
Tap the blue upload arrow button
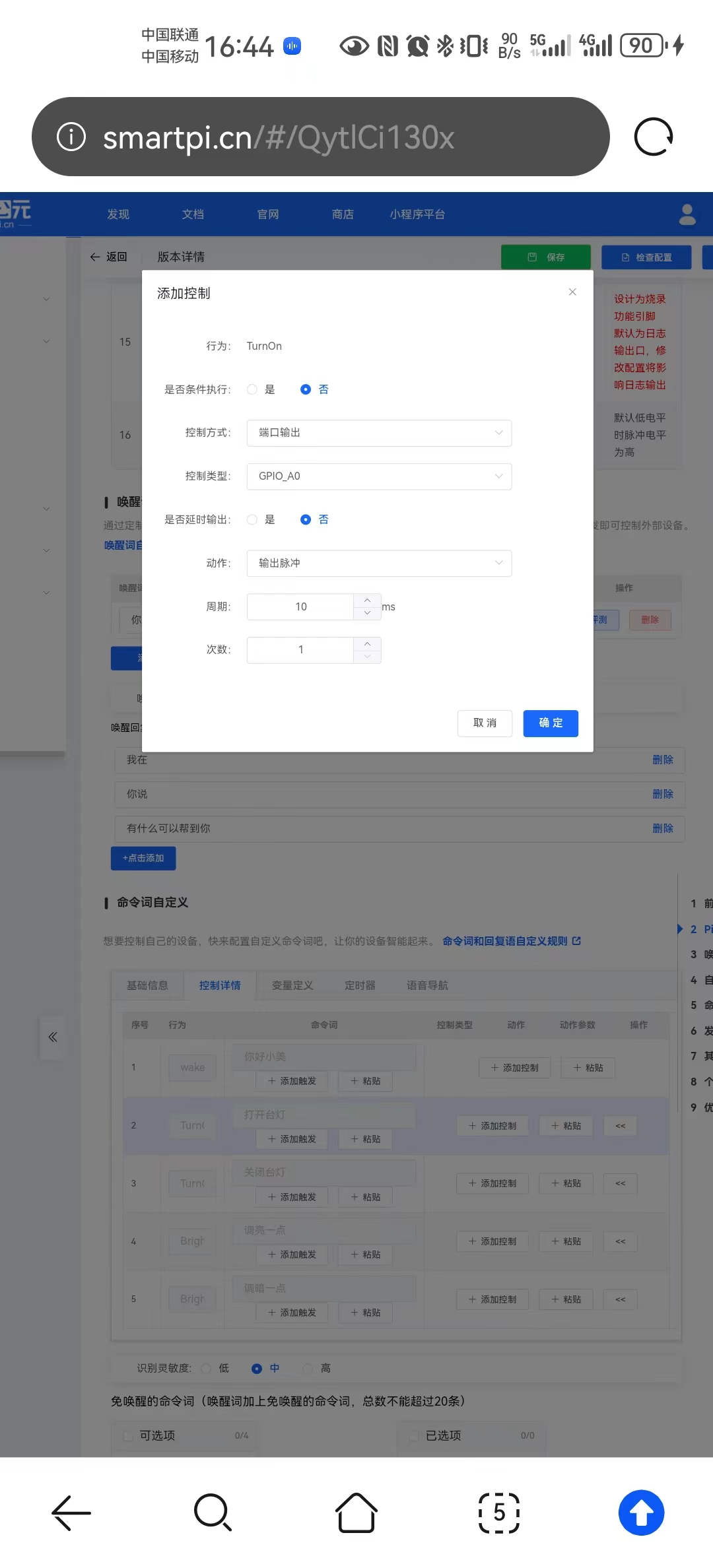641,1512
